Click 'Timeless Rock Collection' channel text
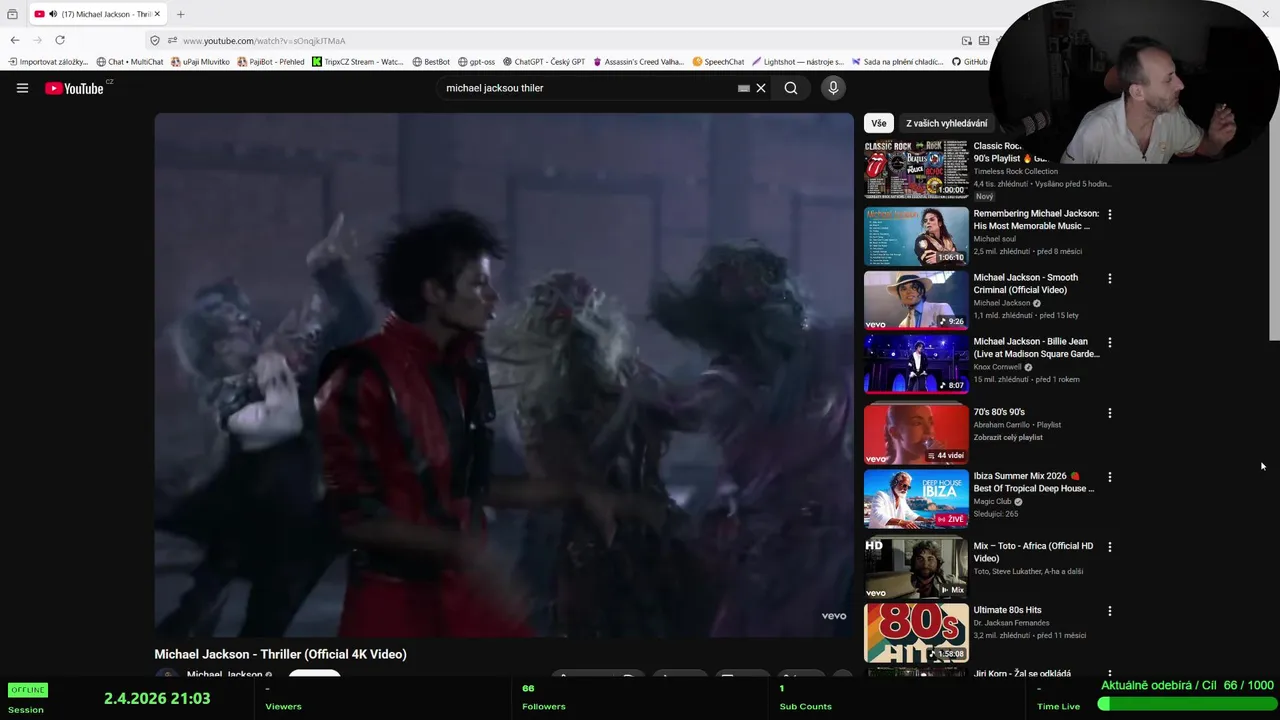Image resolution: width=1280 pixels, height=720 pixels. tap(1015, 171)
